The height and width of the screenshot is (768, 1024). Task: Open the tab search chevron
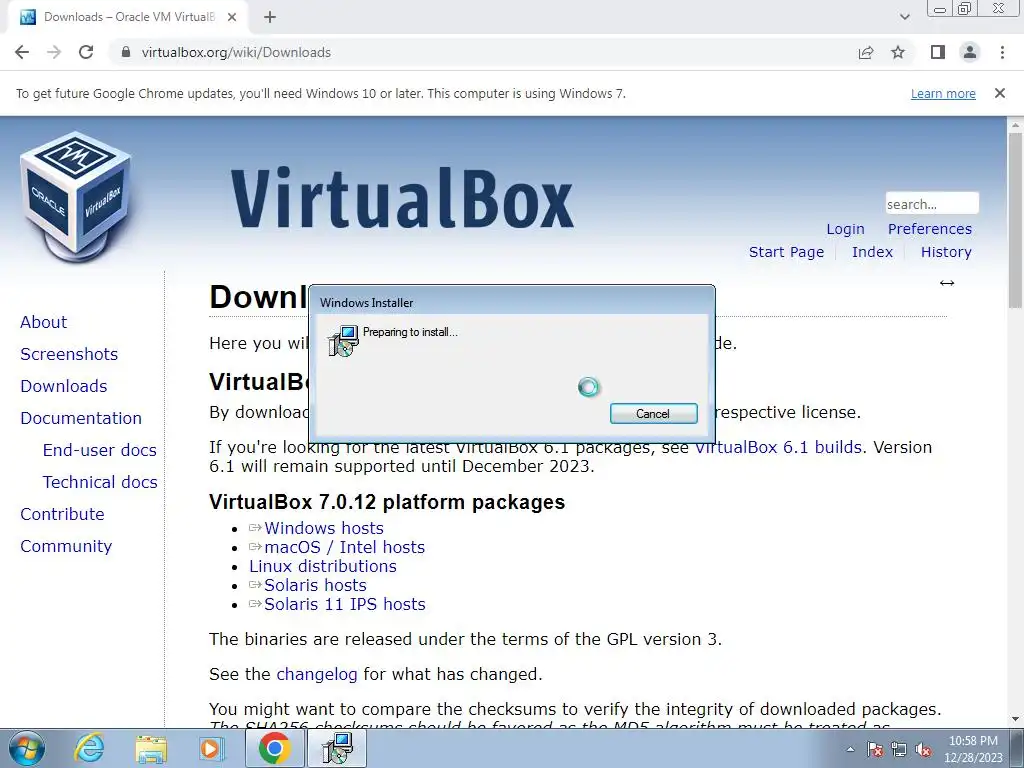coord(904,17)
